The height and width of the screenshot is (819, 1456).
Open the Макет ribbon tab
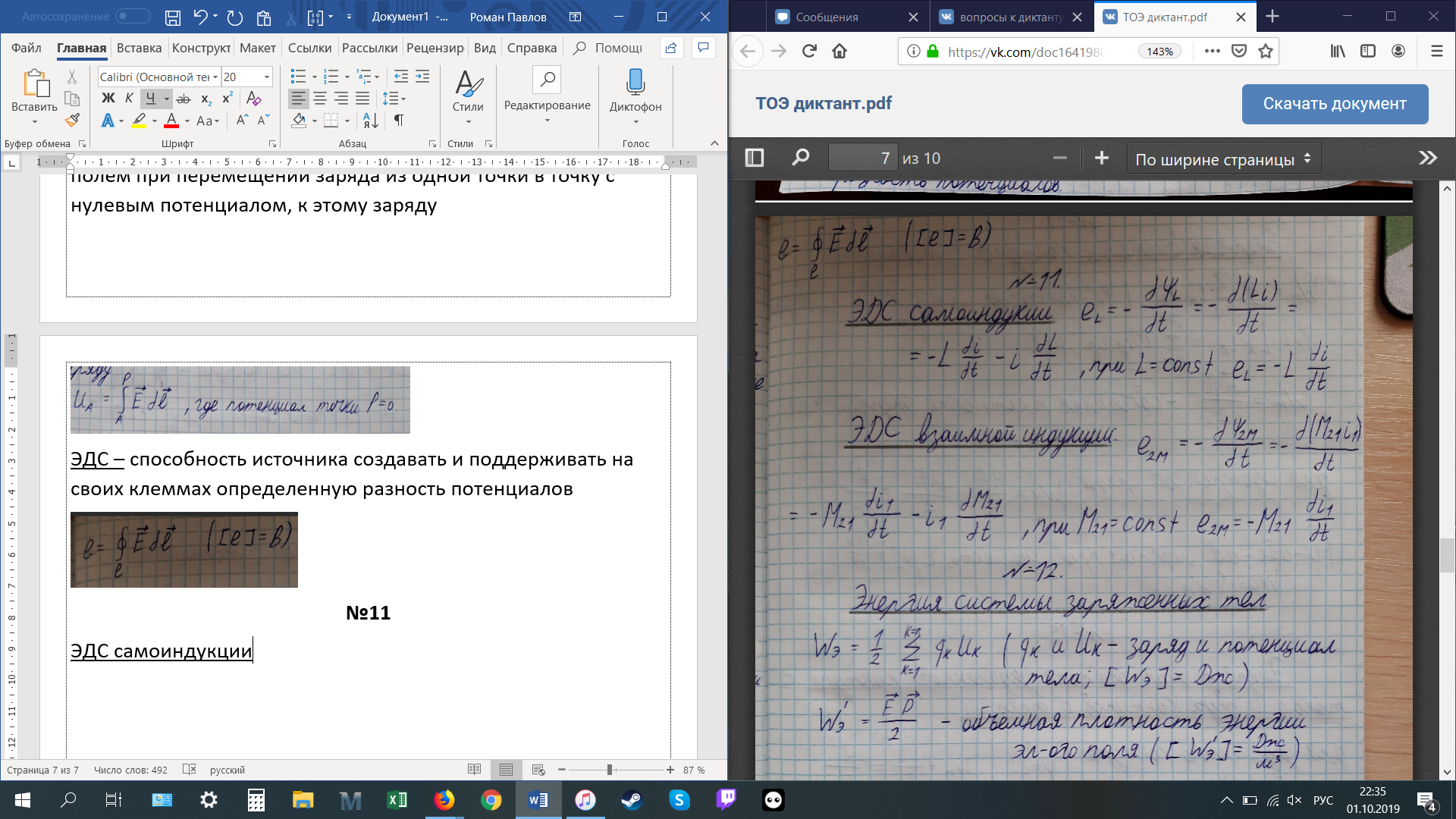pyautogui.click(x=258, y=48)
